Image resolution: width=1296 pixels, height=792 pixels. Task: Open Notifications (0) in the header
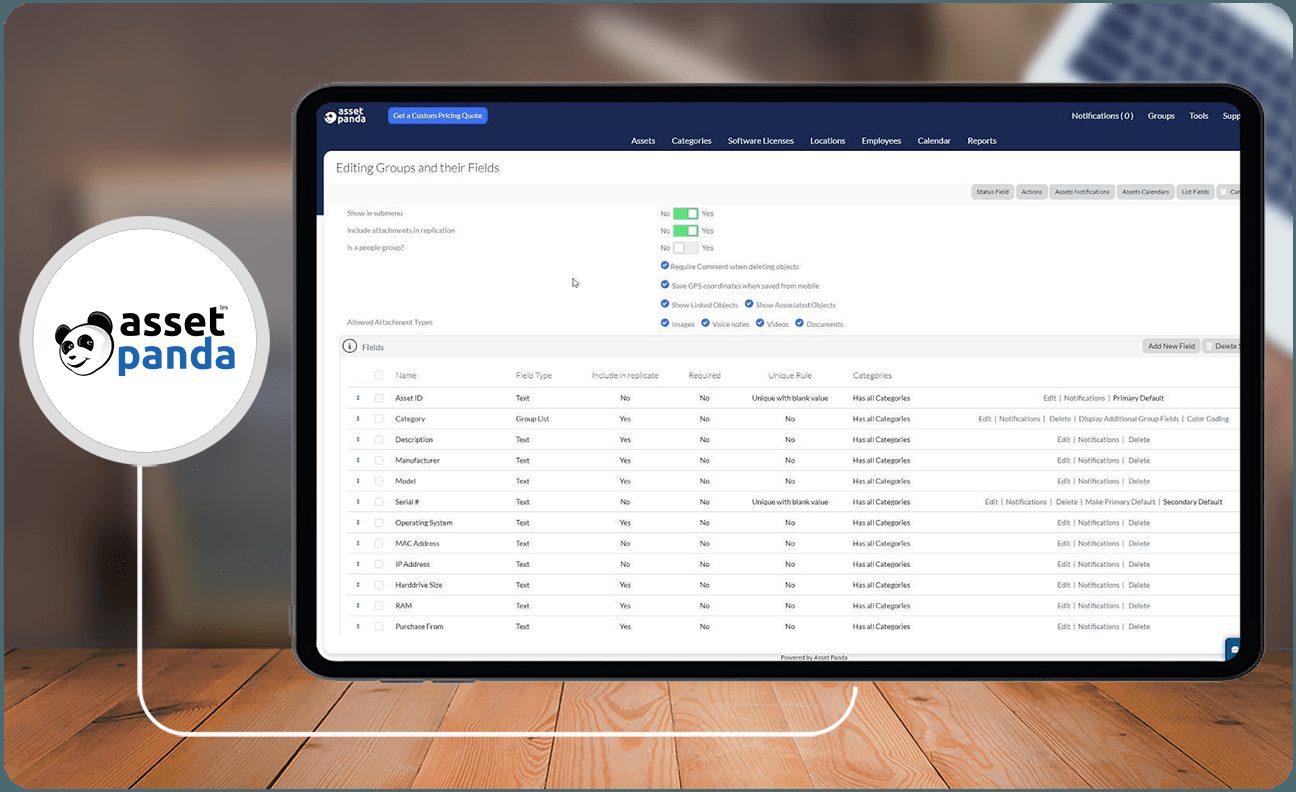click(x=1102, y=116)
